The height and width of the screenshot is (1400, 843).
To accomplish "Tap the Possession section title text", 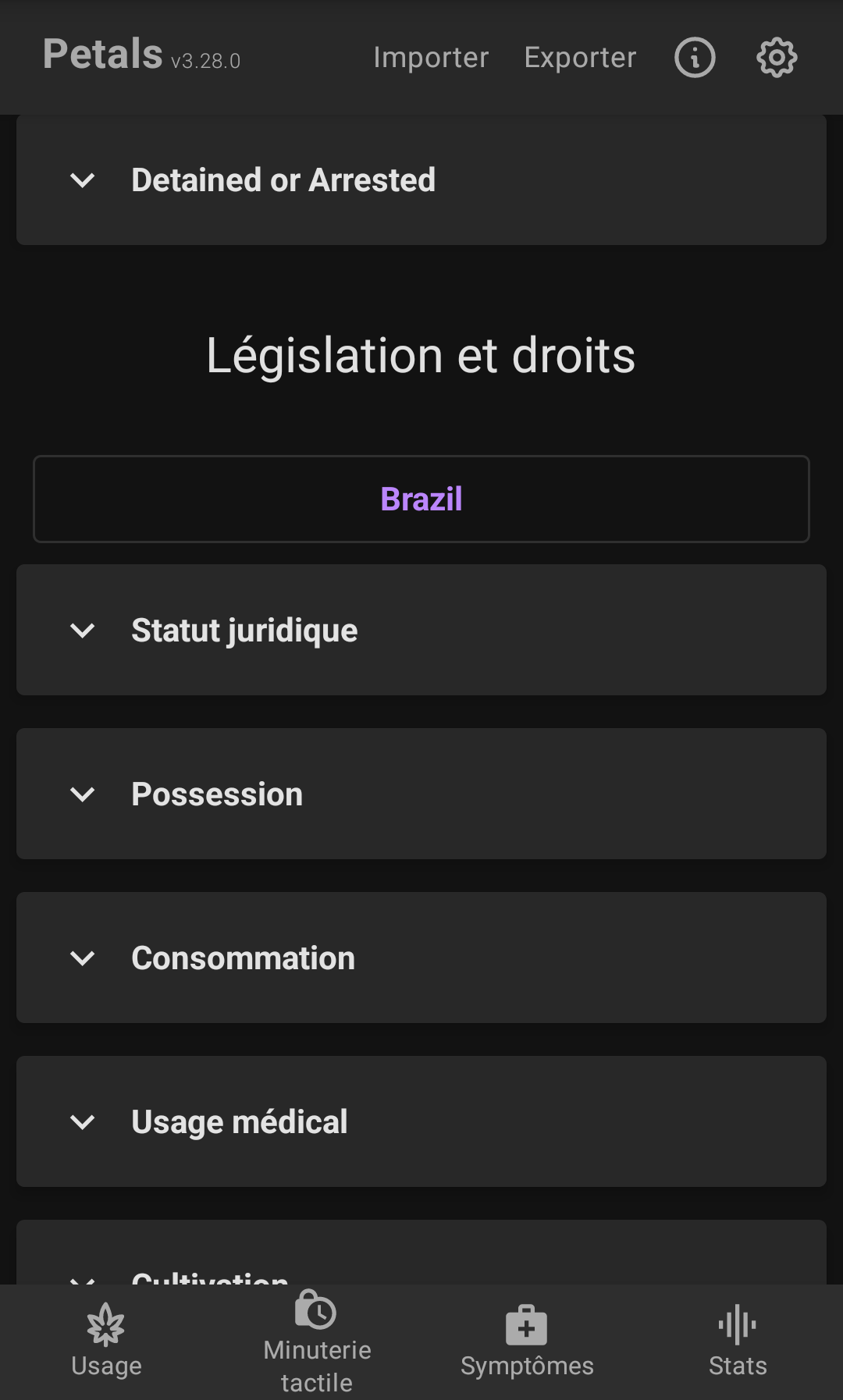I will (x=217, y=794).
